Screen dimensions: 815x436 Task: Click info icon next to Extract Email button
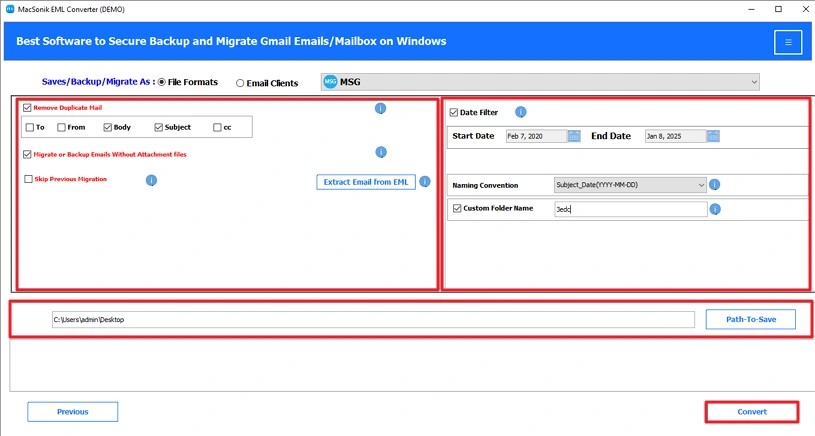425,181
